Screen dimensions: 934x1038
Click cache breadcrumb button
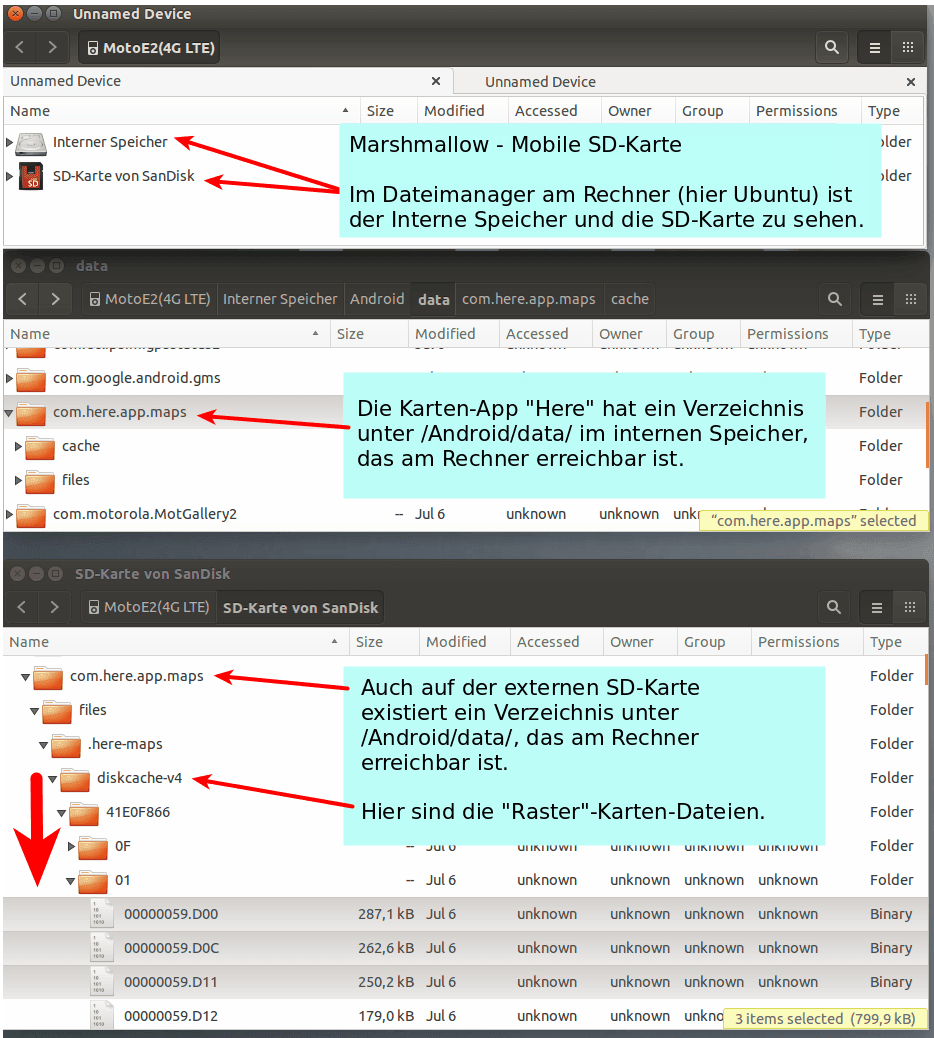[x=630, y=299]
